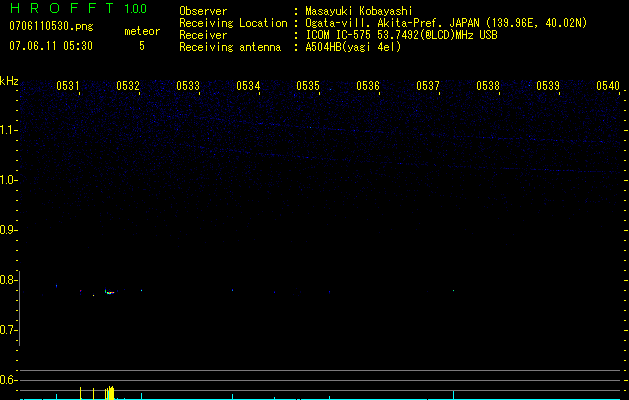Click the 0532 time marker
Image resolution: width=629 pixels, height=400 pixels.
(x=128, y=86)
